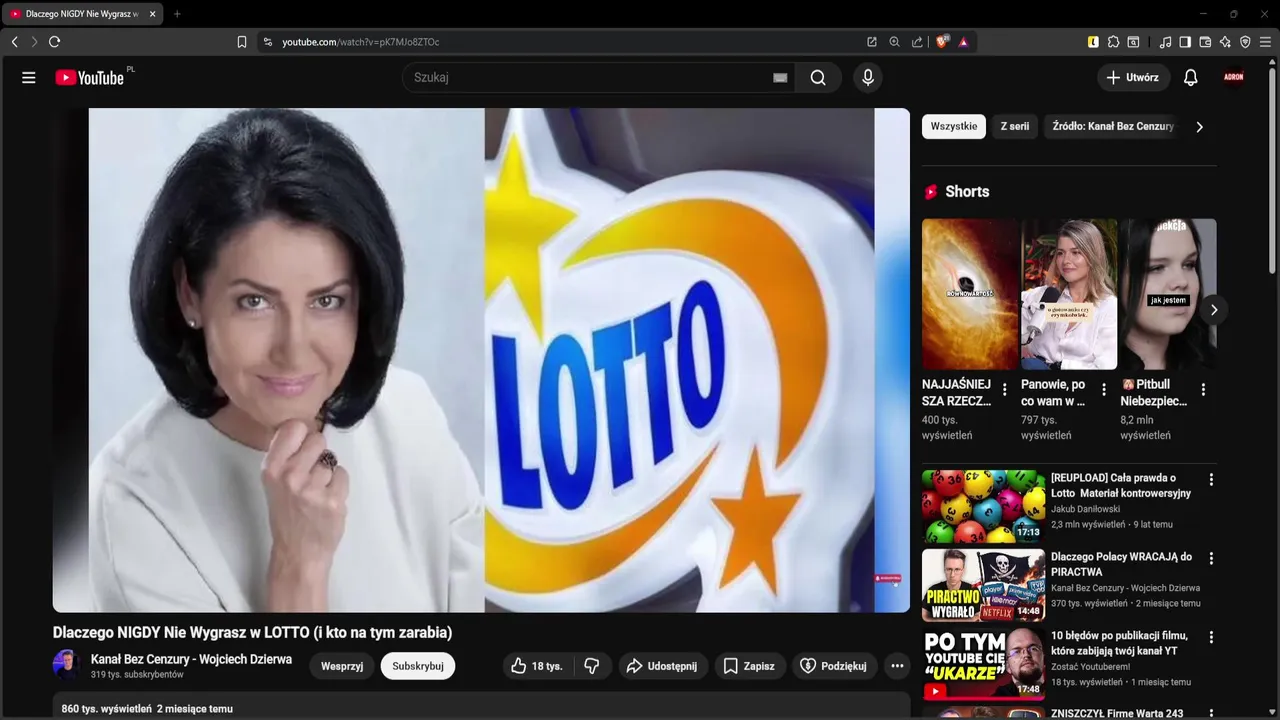
Task: Open the 'Panowie, po co wam' short thumbnail
Action: [x=1069, y=294]
